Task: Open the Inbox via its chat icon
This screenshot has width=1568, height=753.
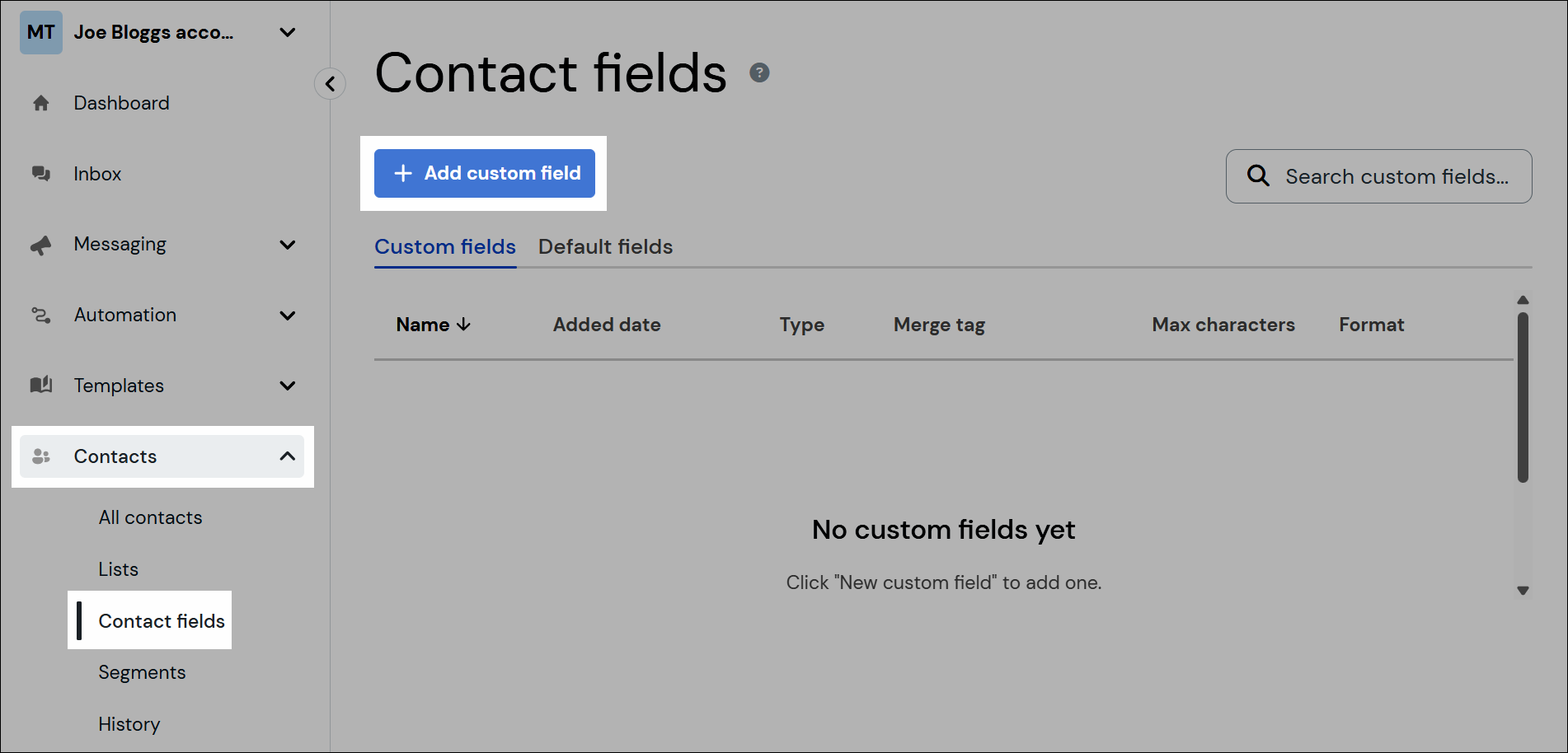Action: [x=40, y=173]
